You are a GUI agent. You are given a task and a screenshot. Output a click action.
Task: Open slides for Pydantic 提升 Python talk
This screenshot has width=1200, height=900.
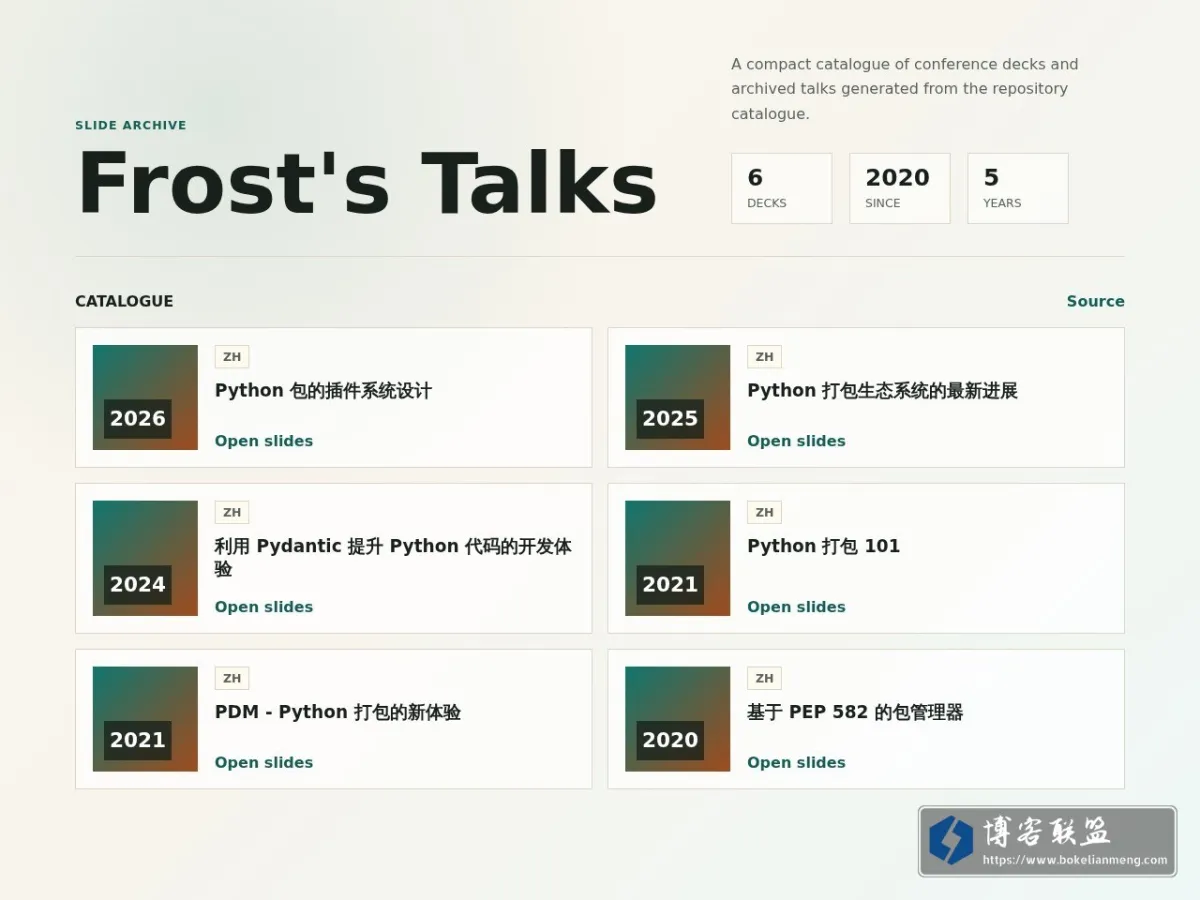pos(264,607)
